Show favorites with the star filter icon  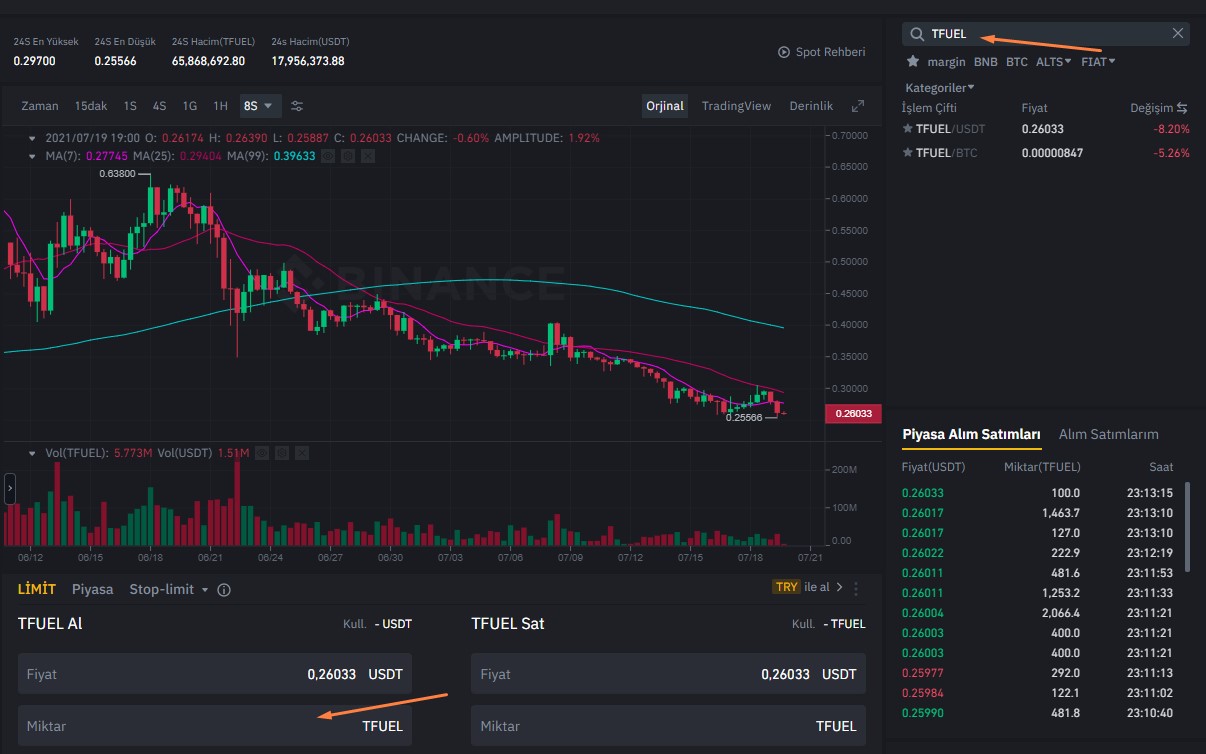pos(912,61)
